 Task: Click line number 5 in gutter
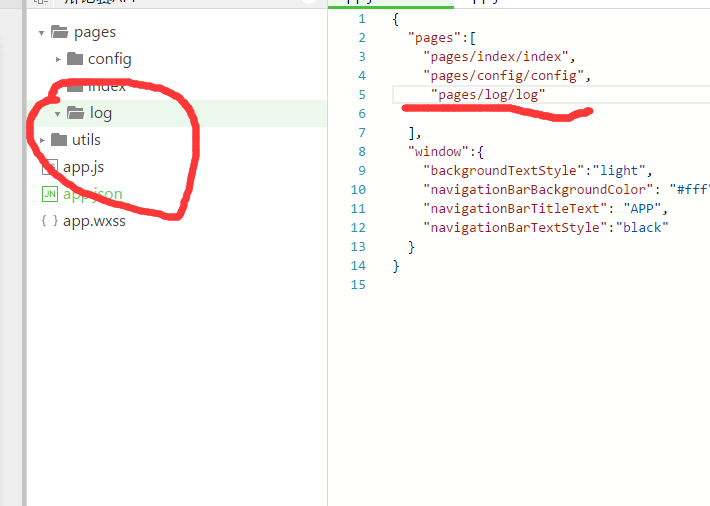tap(361, 94)
